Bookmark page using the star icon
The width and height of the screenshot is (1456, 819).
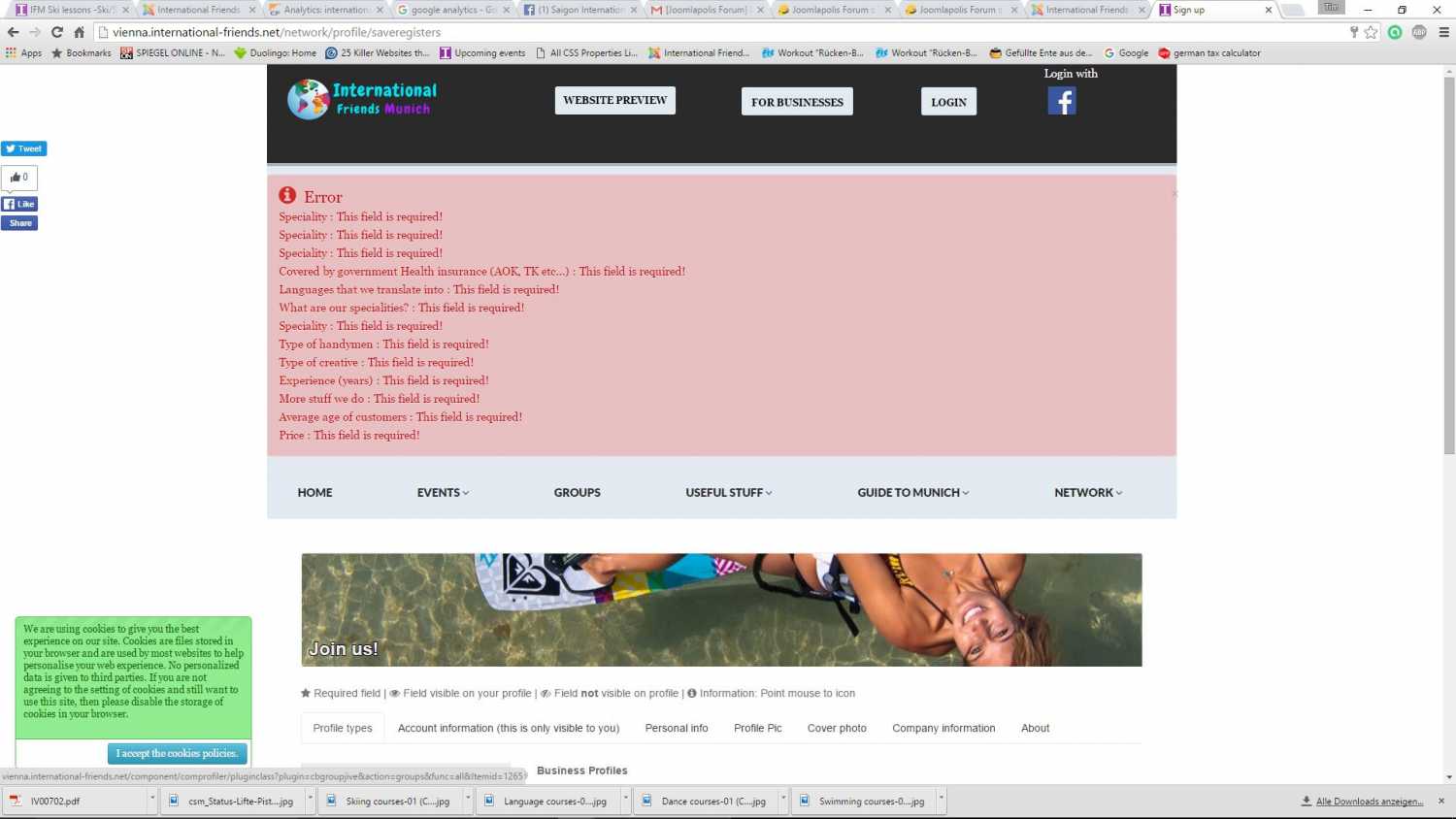(1371, 32)
